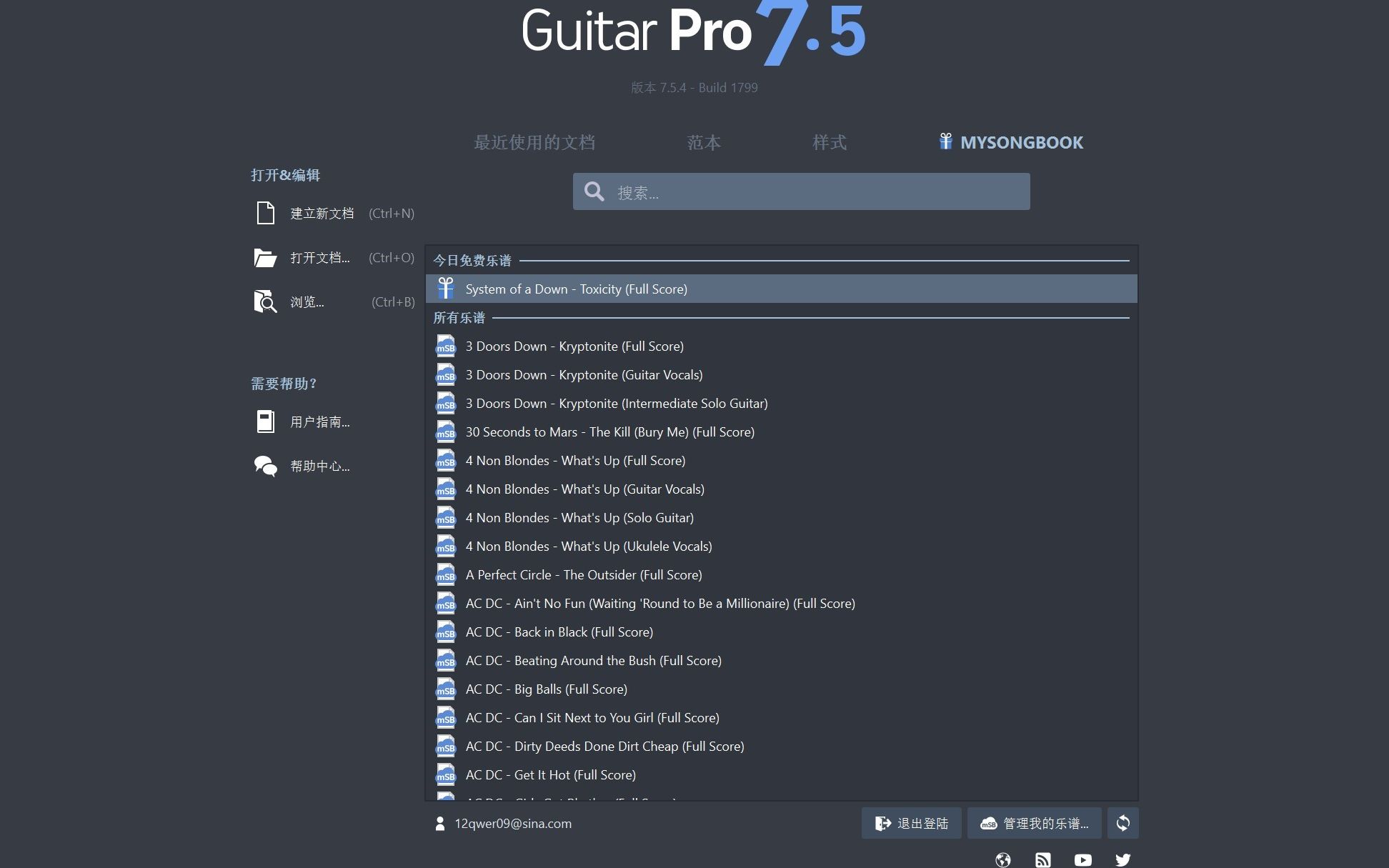
Task: Click the user account person icon
Action: pos(440,824)
